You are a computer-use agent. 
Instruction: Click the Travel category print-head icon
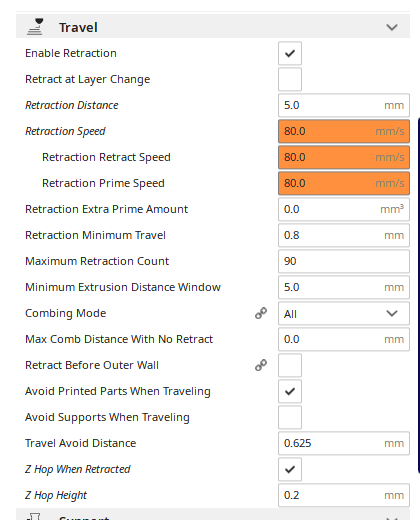click(35, 27)
